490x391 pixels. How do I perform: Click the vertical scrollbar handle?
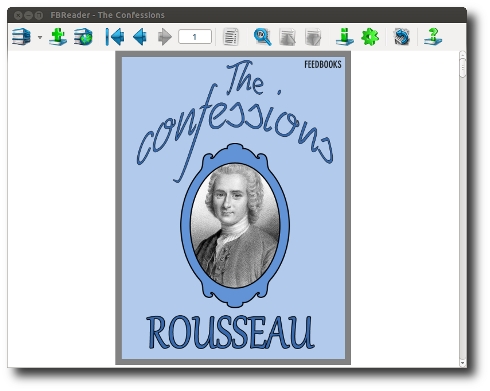(463, 68)
